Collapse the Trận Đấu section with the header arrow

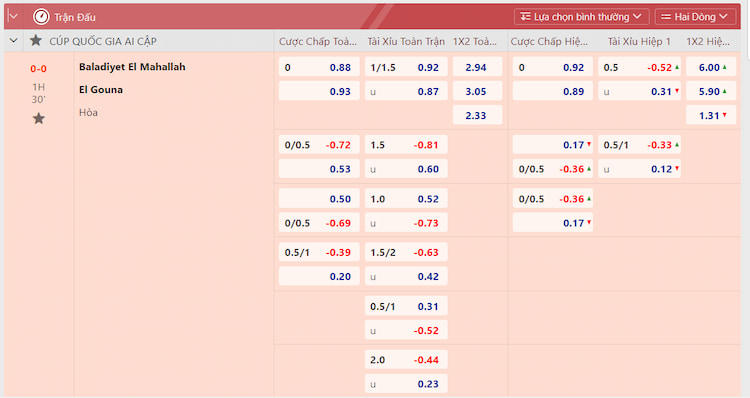13,17
